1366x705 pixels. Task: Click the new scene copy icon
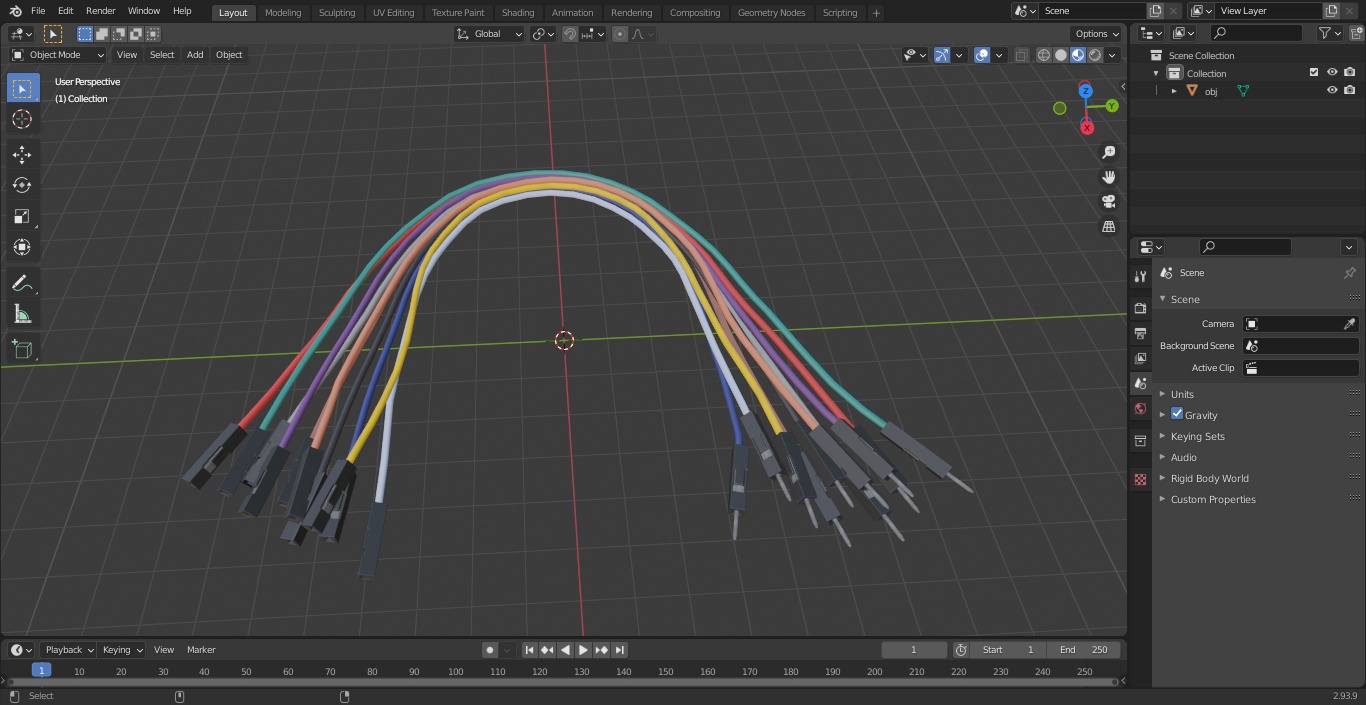(1155, 11)
